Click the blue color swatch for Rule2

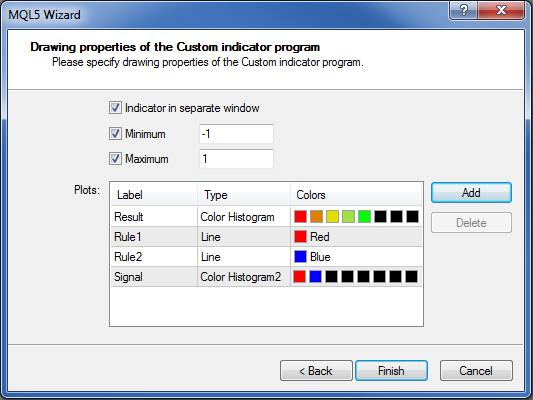pyautogui.click(x=300, y=257)
